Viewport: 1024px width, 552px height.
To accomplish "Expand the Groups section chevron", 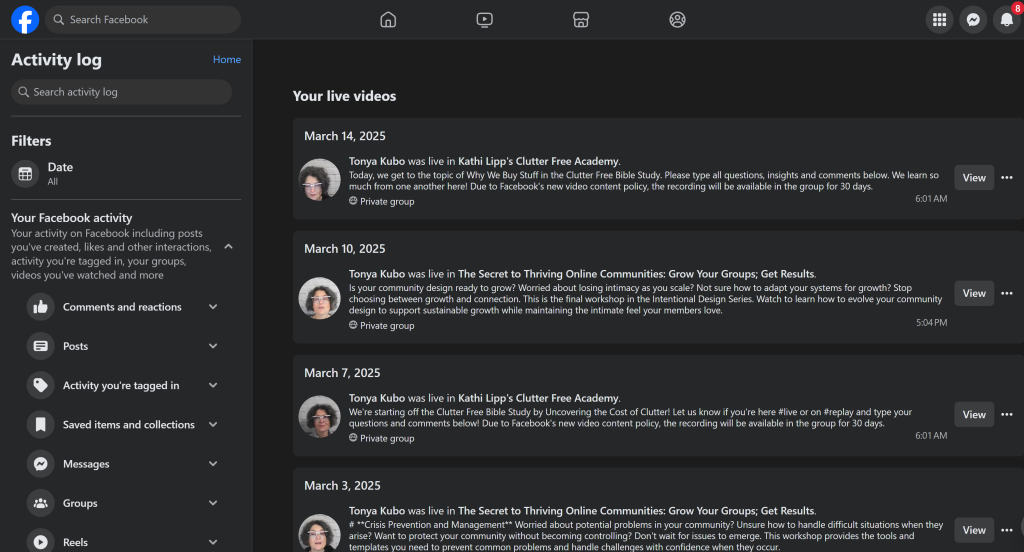I will point(213,503).
